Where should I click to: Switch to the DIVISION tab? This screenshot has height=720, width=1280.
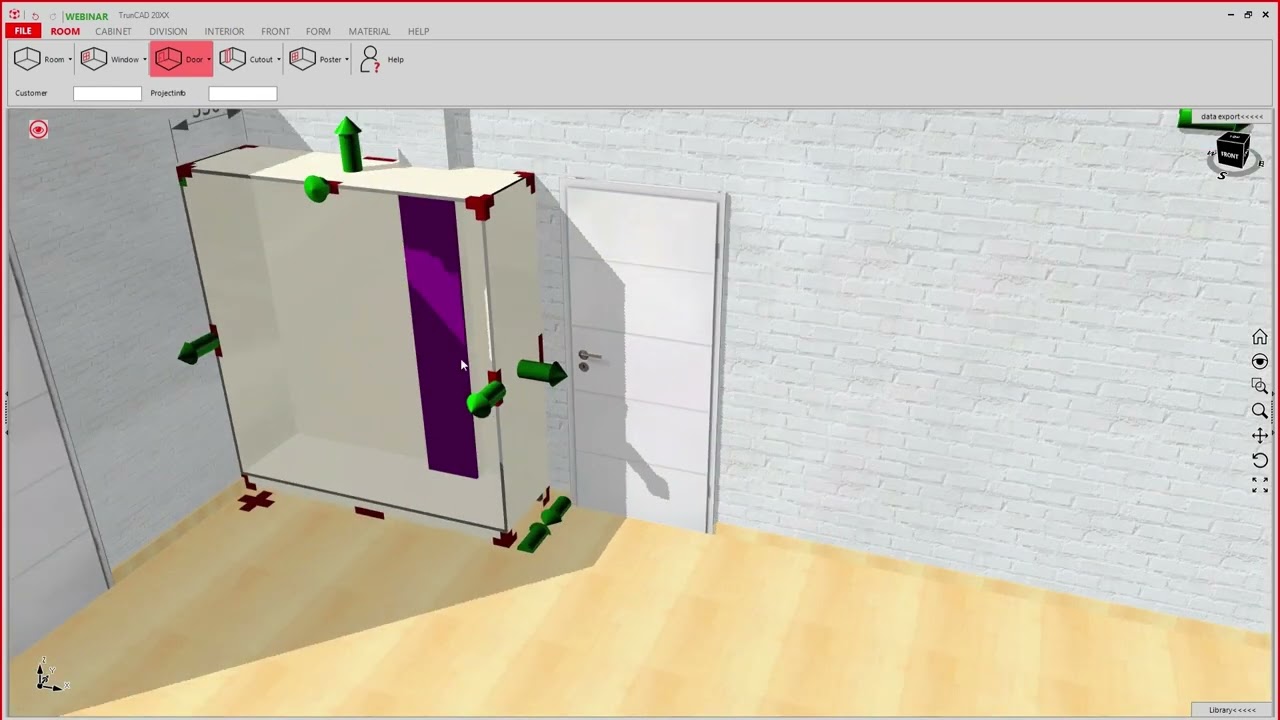(168, 31)
